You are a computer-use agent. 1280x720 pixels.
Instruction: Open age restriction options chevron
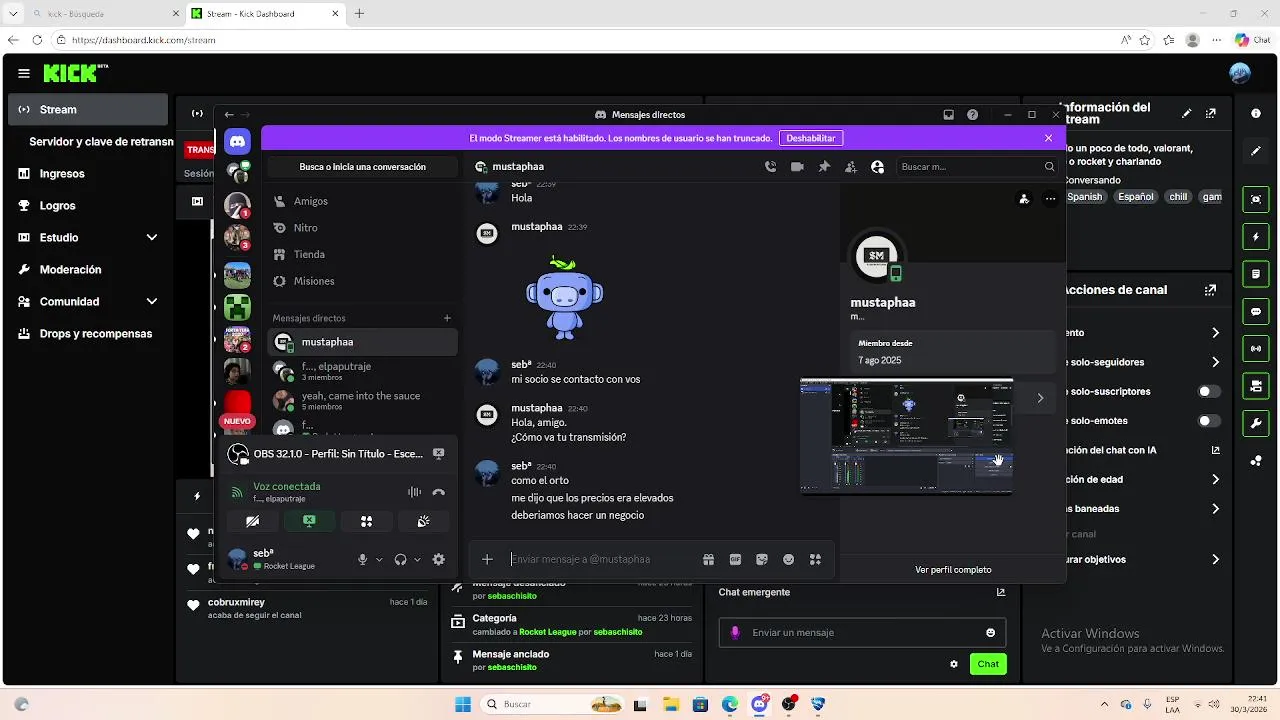[x=1216, y=480]
